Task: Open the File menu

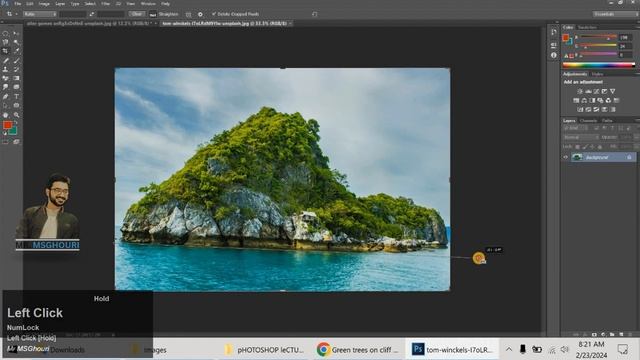Action: [18, 4]
